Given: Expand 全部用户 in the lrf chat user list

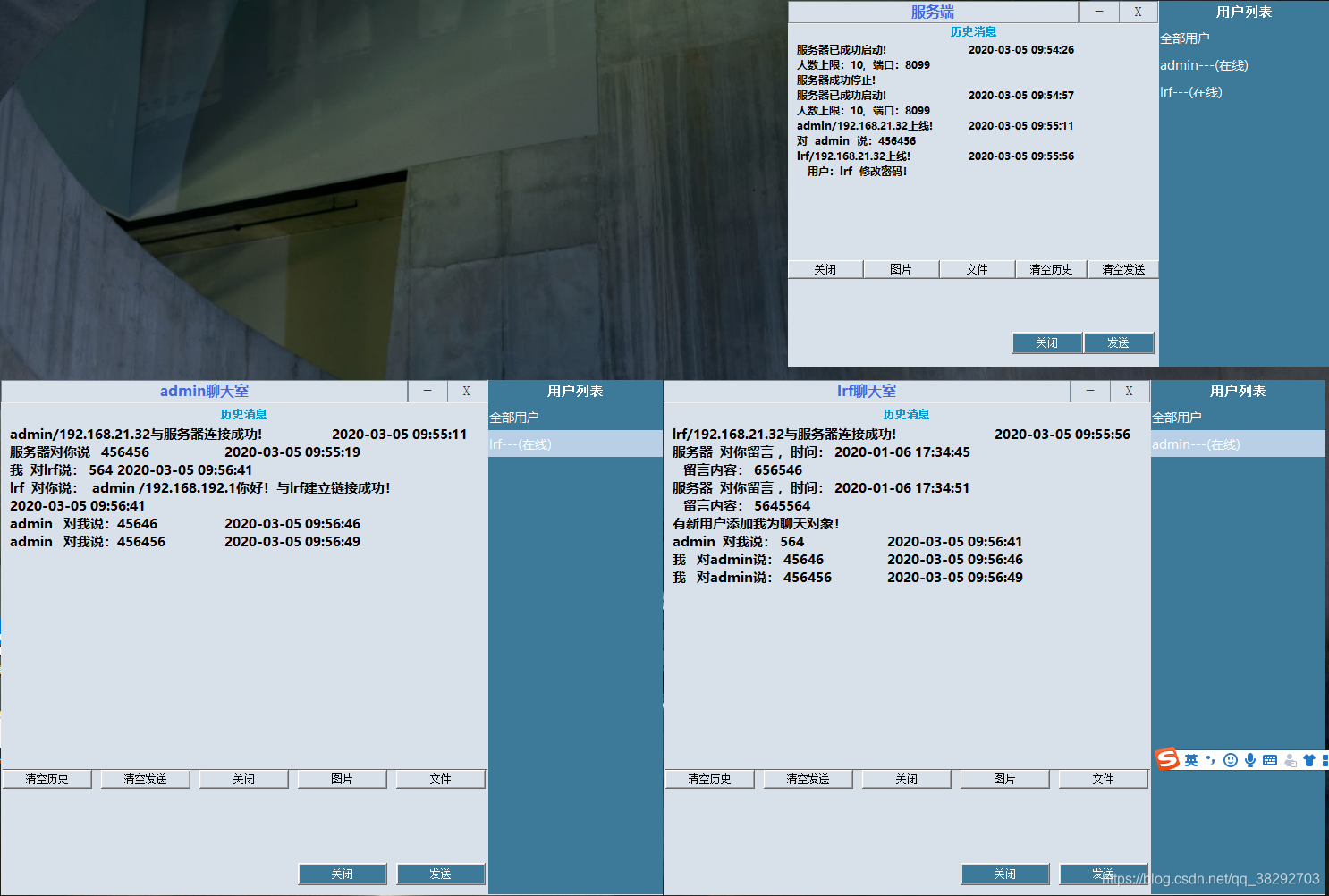Looking at the screenshot, I should click(x=1178, y=415).
